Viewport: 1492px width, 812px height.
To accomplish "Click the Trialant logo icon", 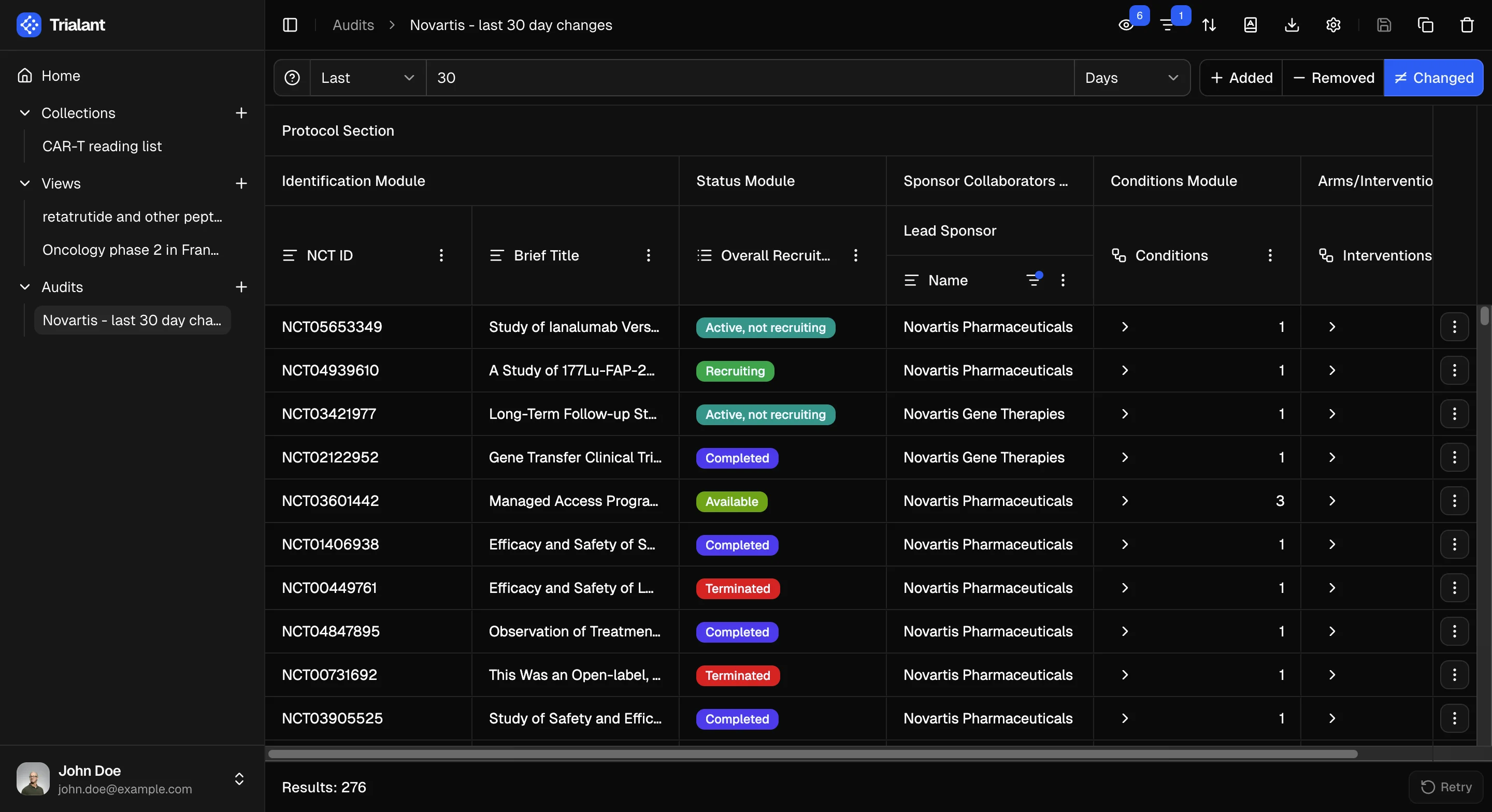I will 29,25.
